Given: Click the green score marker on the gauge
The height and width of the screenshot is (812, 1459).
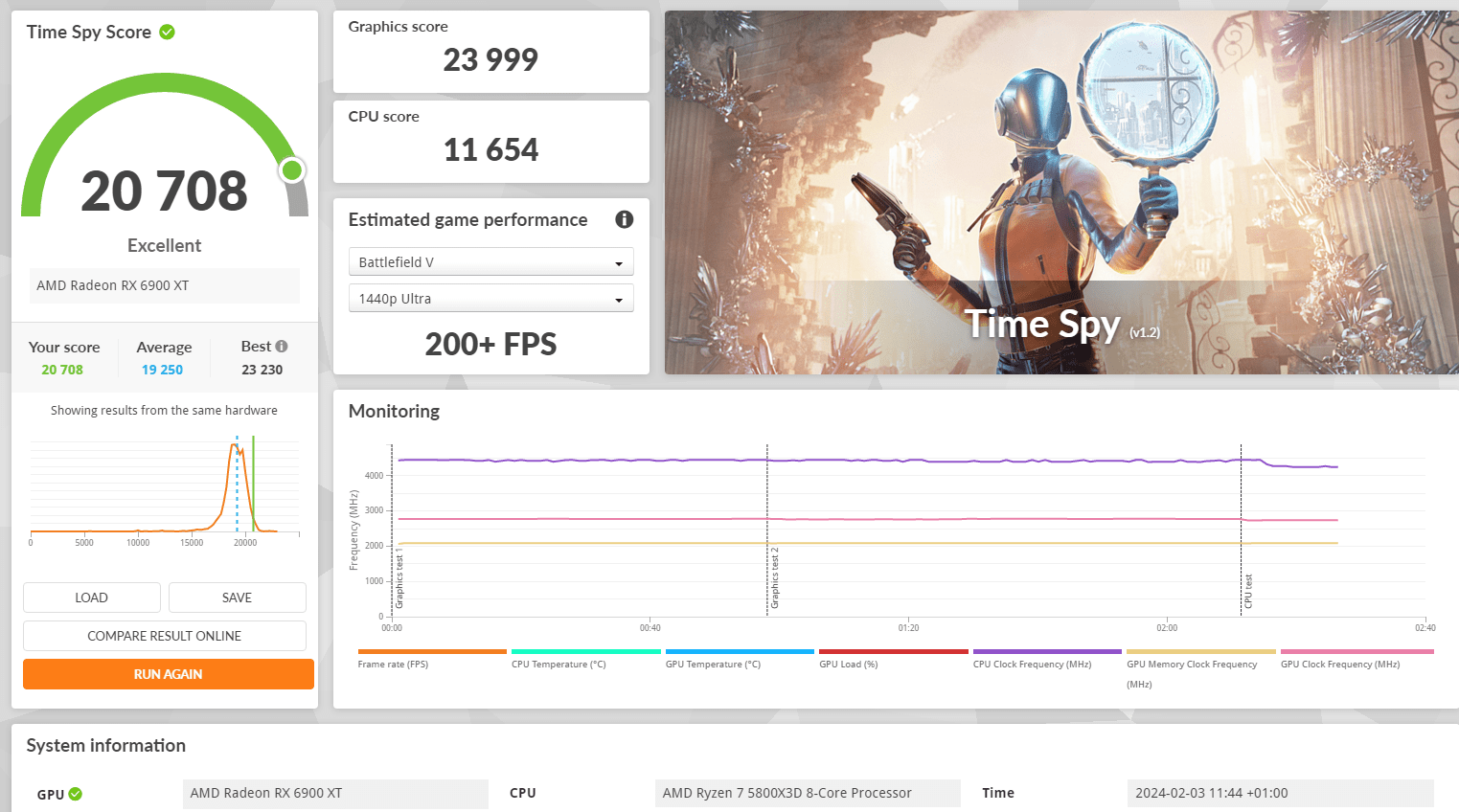Looking at the screenshot, I should click(x=292, y=170).
